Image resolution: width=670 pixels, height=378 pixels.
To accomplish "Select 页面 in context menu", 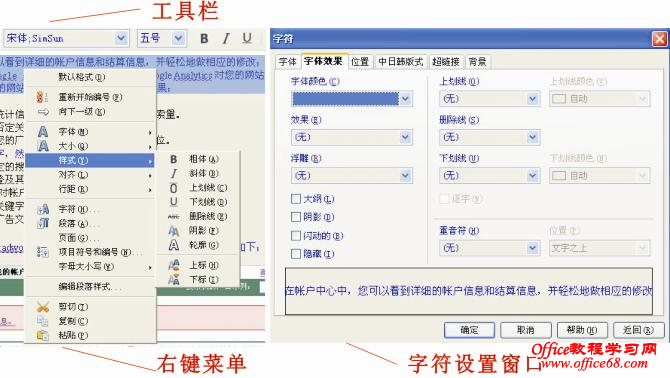I will click(x=90, y=238).
